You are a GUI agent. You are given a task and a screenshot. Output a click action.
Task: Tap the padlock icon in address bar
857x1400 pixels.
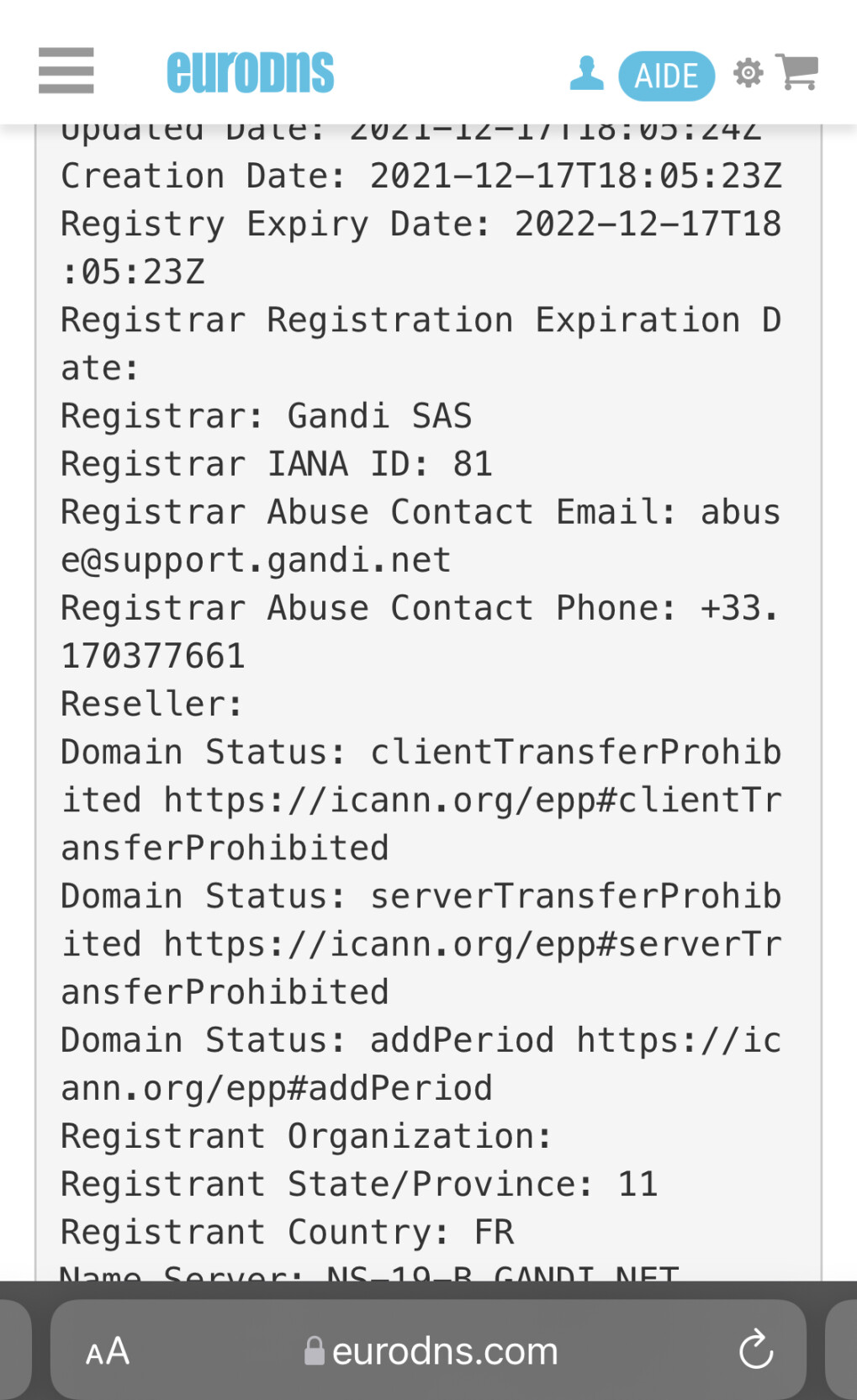point(315,1351)
